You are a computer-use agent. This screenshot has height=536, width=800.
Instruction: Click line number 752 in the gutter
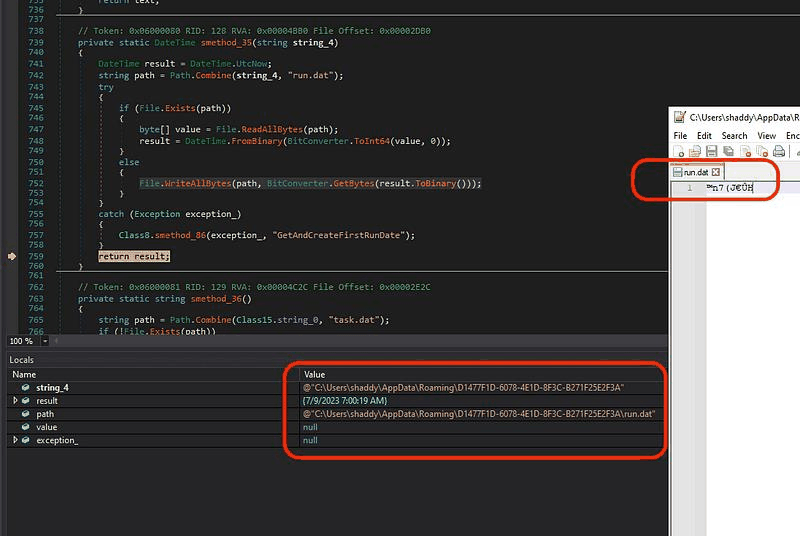(36, 183)
